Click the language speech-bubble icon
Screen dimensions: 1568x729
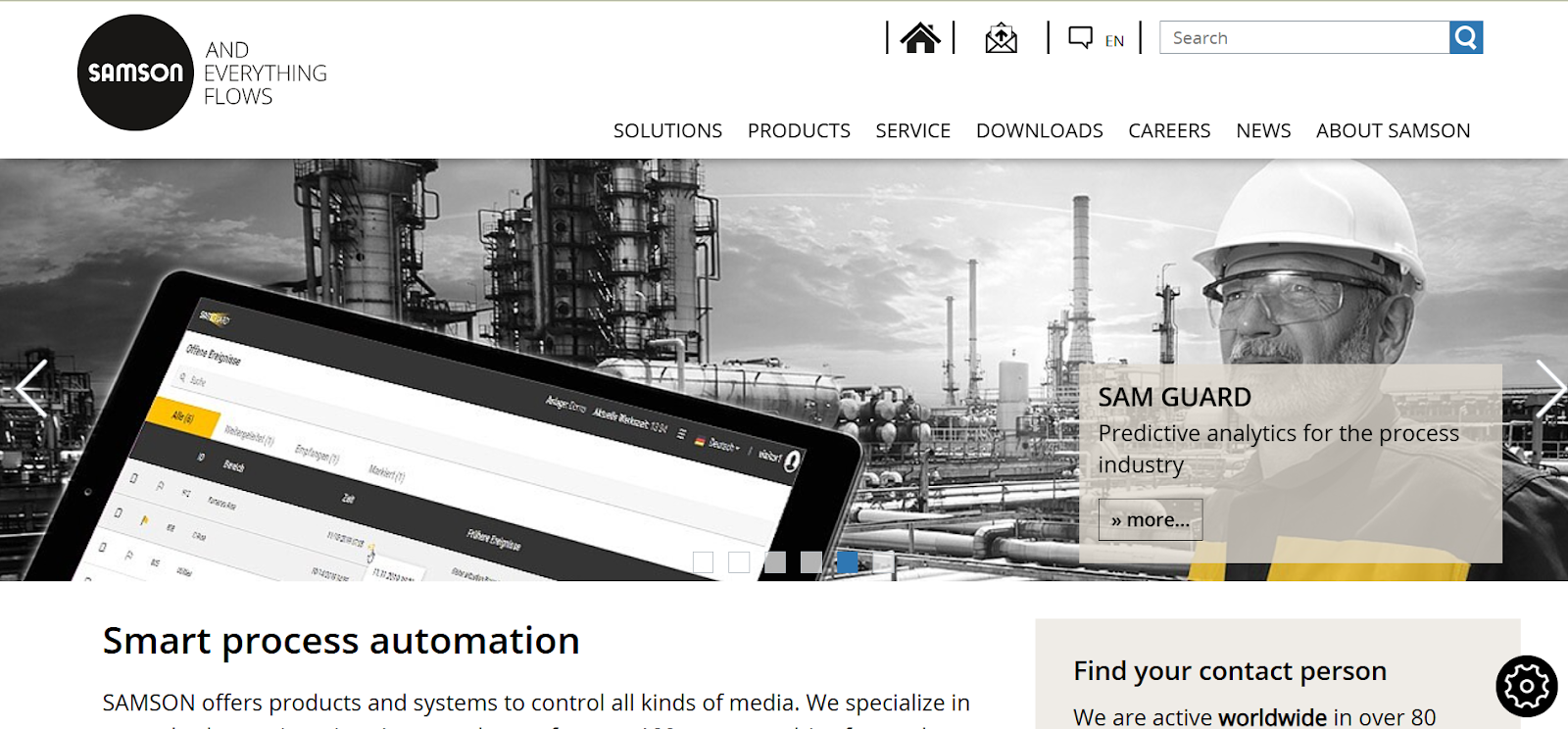(x=1080, y=38)
